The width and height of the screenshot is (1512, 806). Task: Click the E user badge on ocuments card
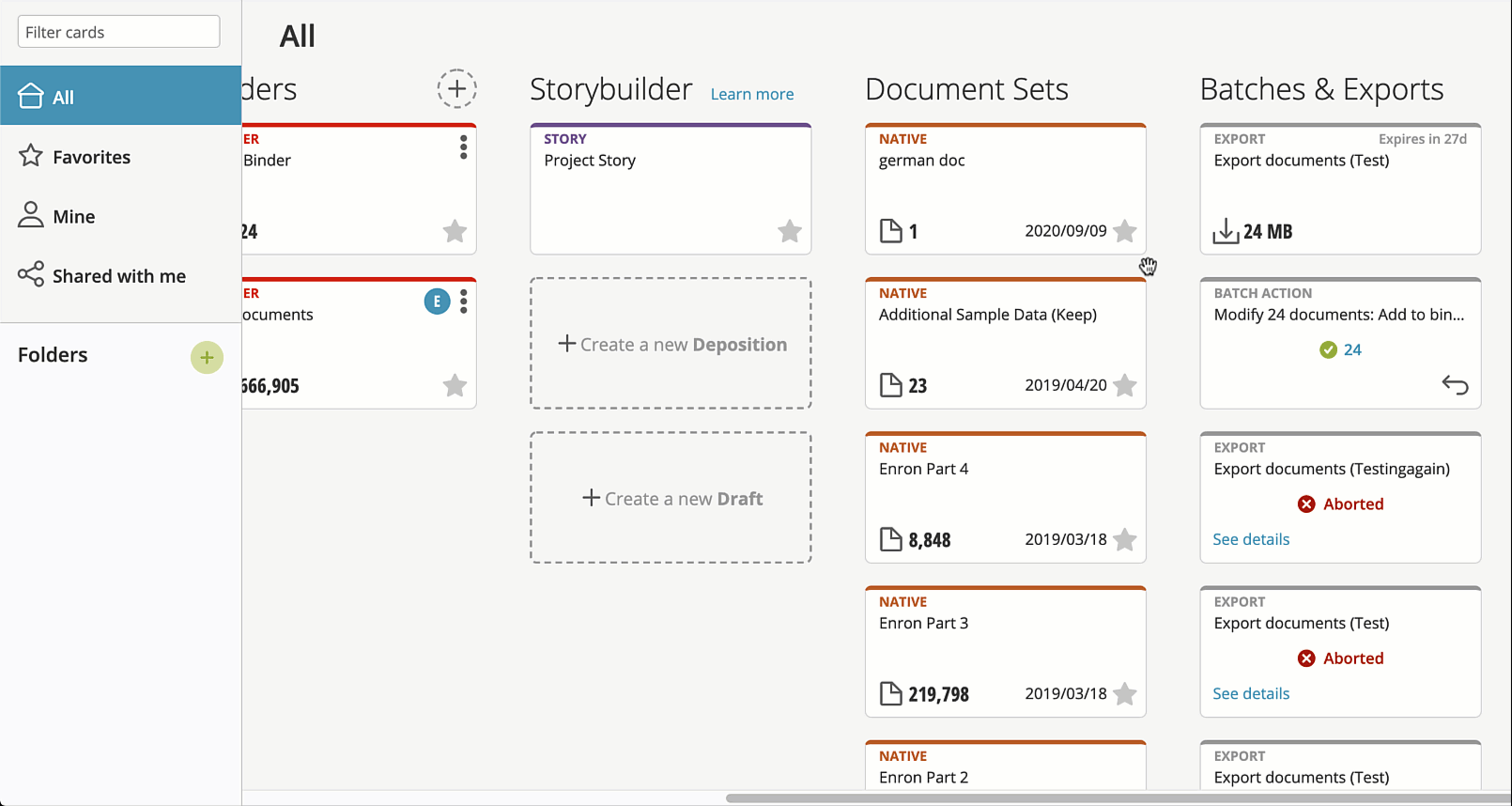click(437, 302)
